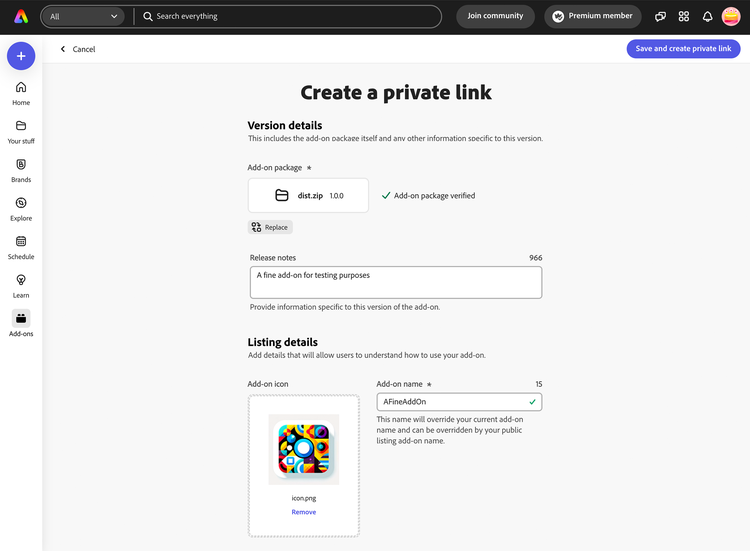Screen dimensions: 750x551
Task: Click the Cancel back link
Action: 78,49
